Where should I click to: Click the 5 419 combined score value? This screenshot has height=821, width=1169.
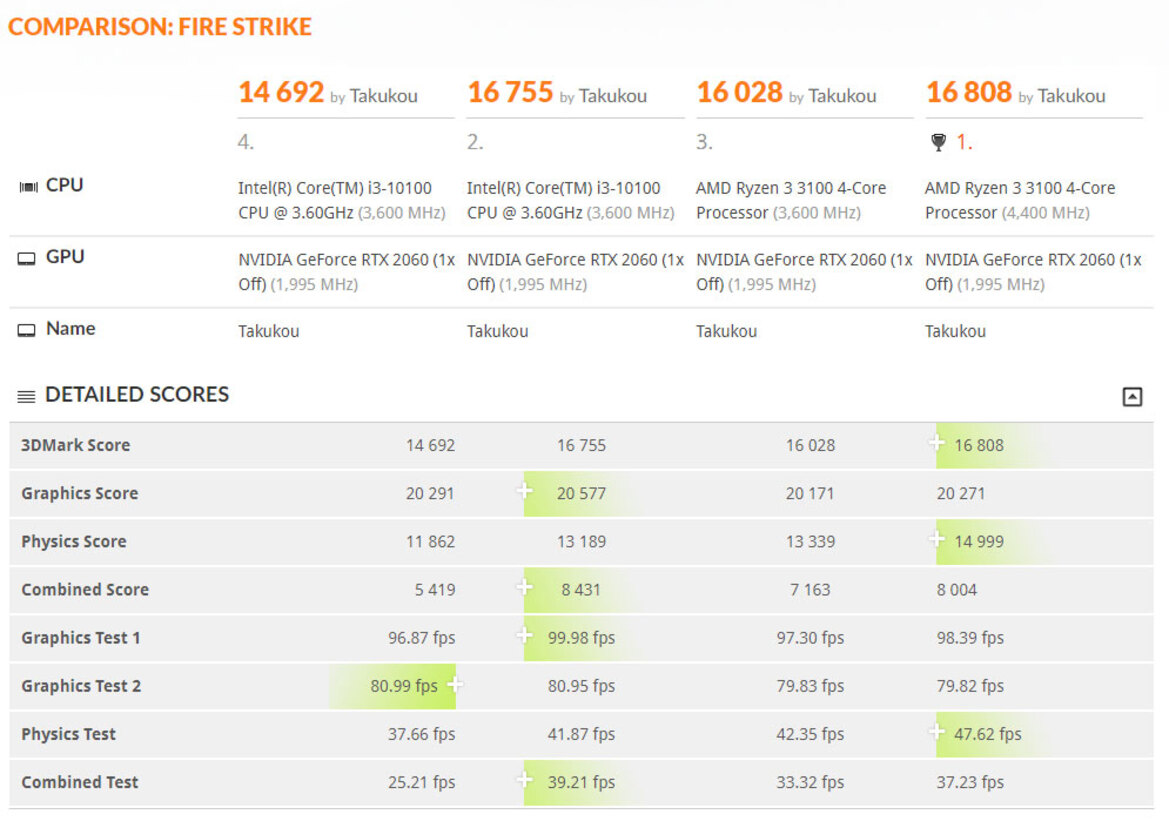click(435, 590)
